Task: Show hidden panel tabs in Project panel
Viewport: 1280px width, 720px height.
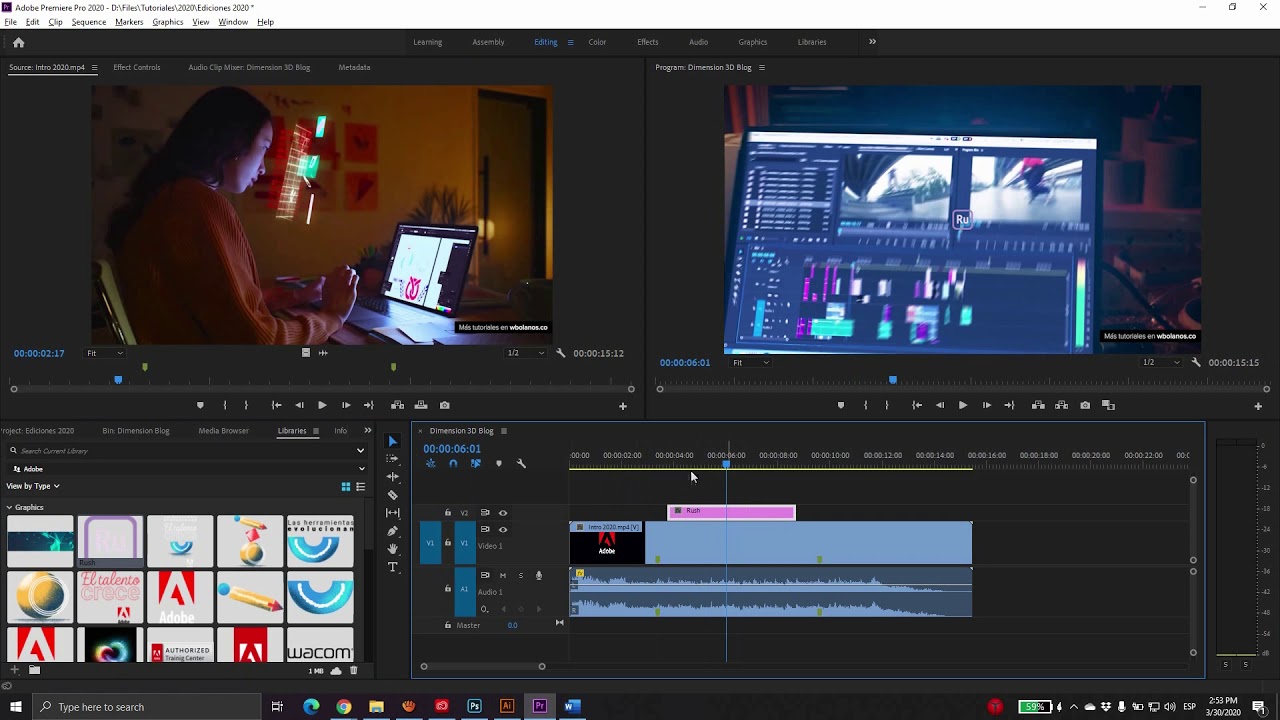Action: point(367,431)
